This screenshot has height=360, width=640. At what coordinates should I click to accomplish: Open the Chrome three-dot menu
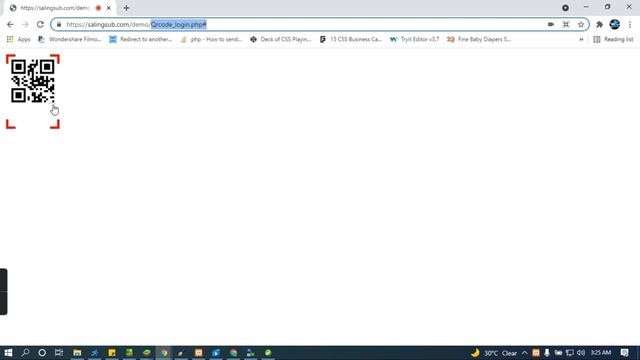point(630,24)
